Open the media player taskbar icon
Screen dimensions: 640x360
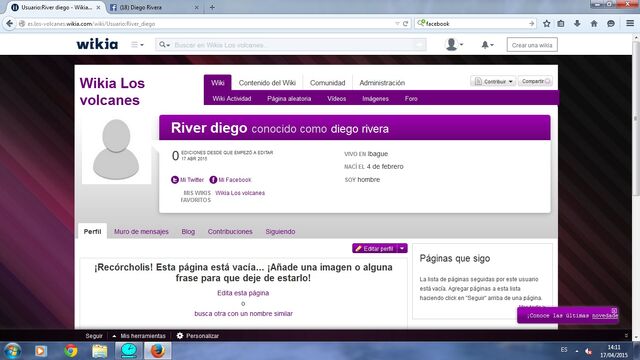coord(40,351)
